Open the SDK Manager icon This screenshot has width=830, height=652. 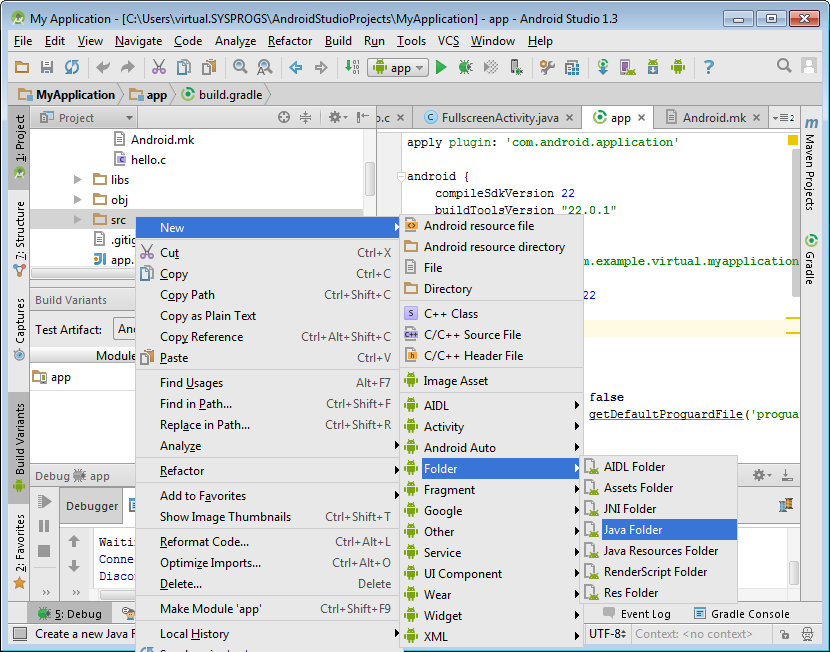(x=653, y=67)
